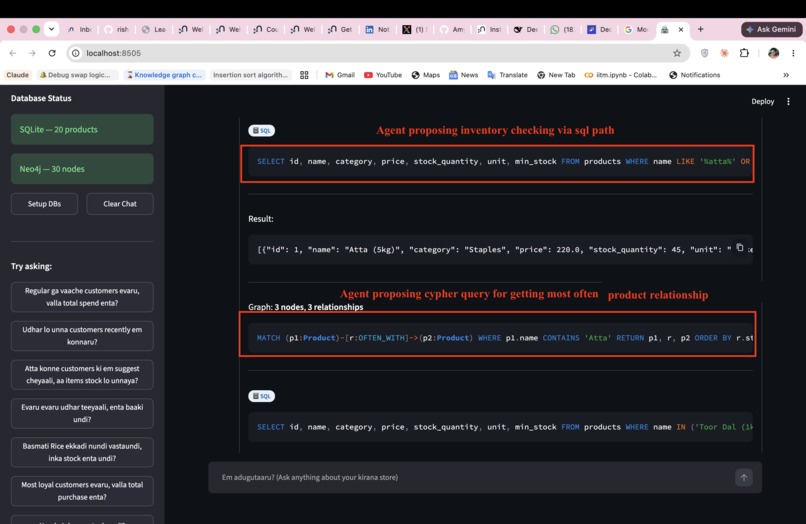Screen dimensions: 806x524
Task: Send the chat message with arrow button
Action: [x=743, y=477]
